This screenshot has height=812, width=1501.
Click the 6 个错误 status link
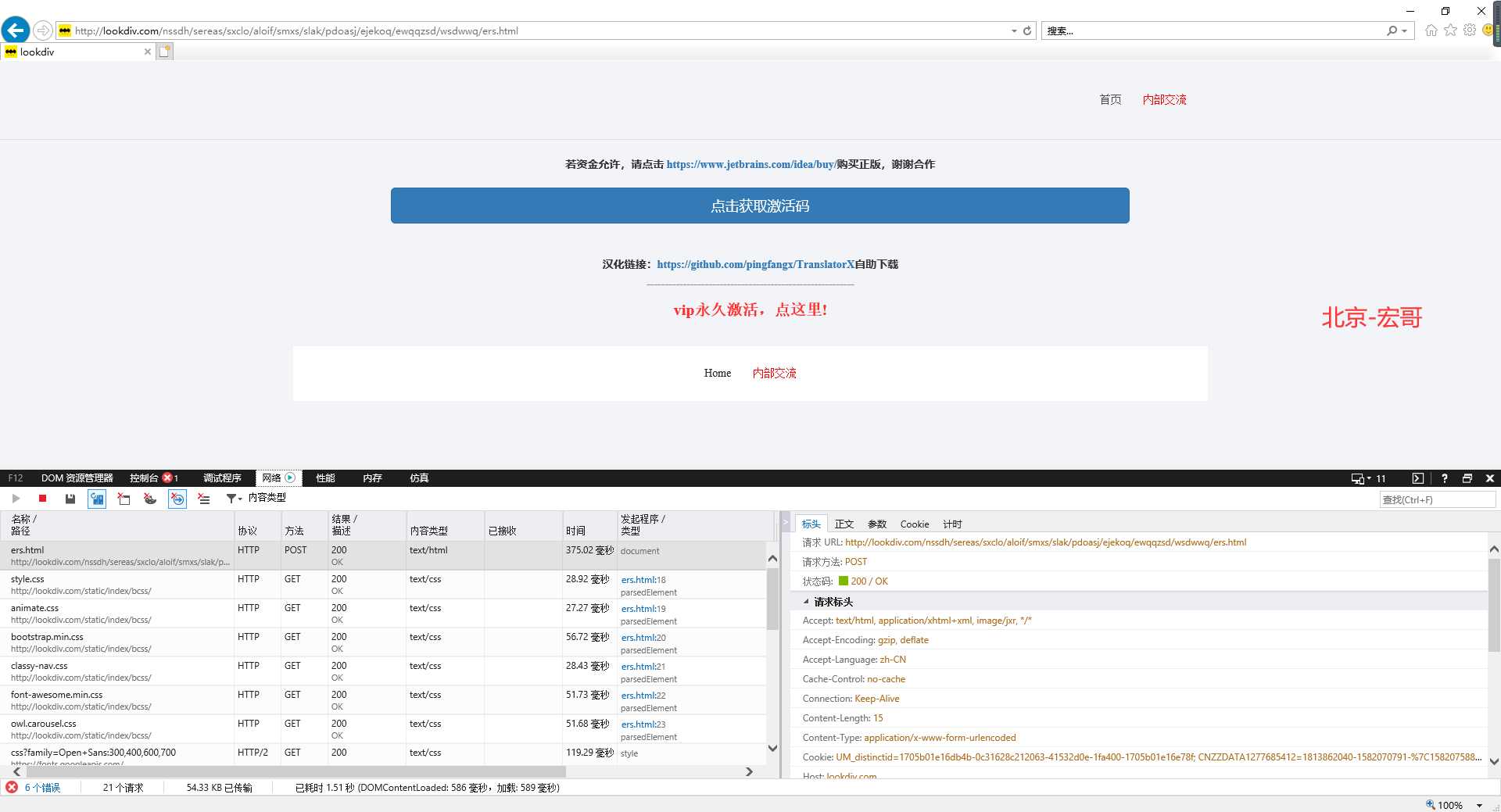coord(43,788)
